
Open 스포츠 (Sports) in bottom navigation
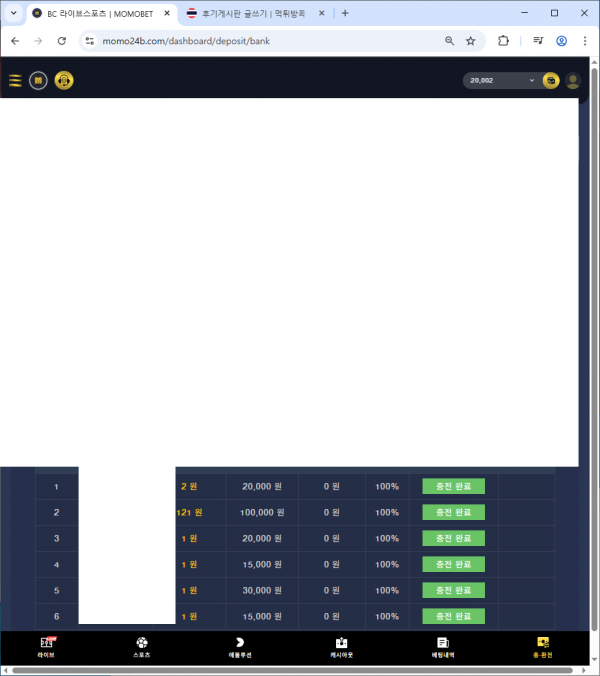141,646
